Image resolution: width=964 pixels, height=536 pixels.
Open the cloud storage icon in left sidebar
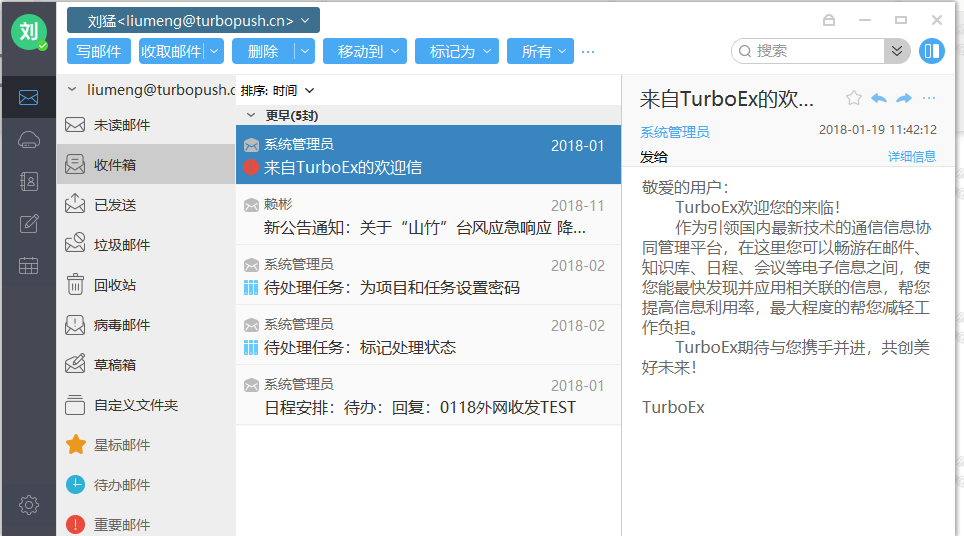[28, 140]
